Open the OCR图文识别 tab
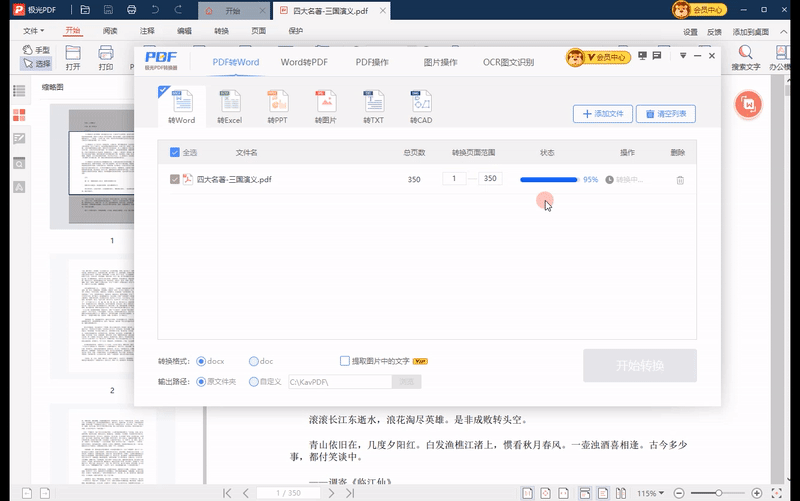Image resolution: width=800 pixels, height=501 pixels. click(x=508, y=62)
